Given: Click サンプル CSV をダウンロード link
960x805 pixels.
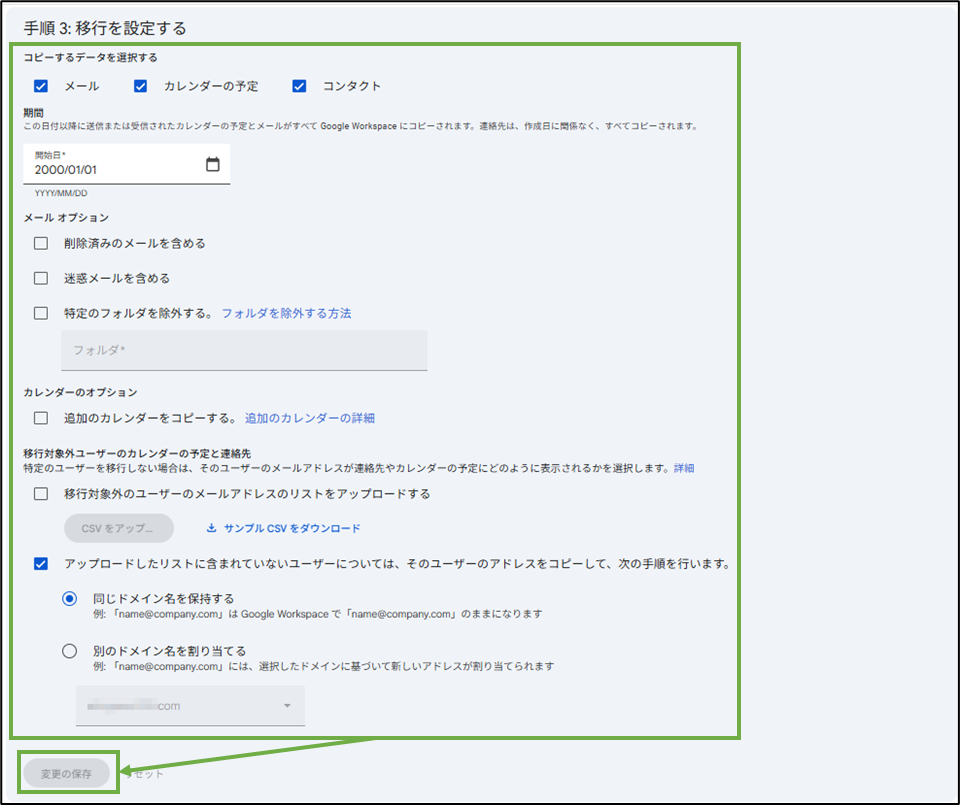Looking at the screenshot, I should coord(292,528).
